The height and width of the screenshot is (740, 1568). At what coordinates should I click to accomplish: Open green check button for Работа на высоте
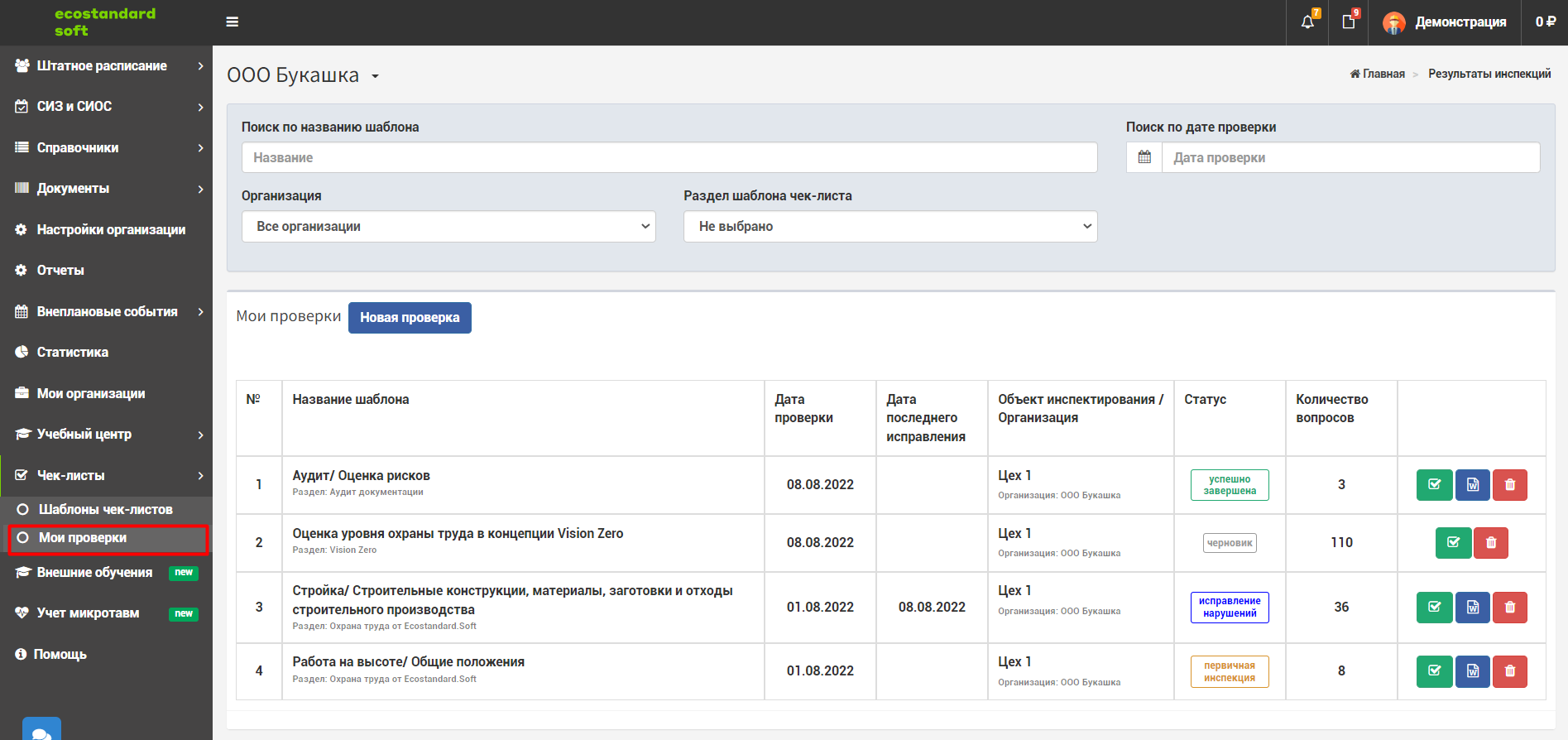coord(1435,671)
